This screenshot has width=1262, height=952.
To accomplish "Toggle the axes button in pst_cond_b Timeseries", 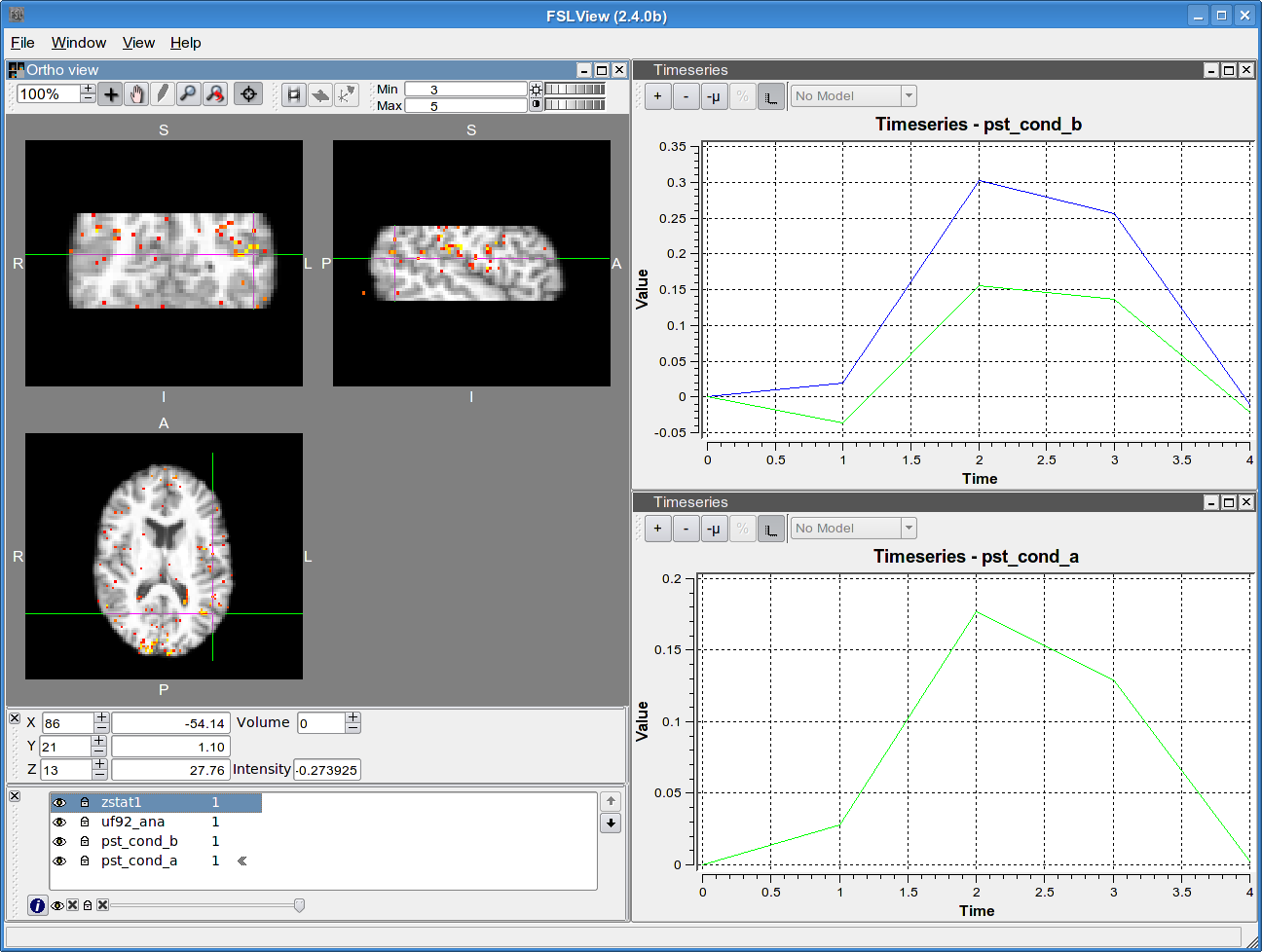I will (x=771, y=96).
